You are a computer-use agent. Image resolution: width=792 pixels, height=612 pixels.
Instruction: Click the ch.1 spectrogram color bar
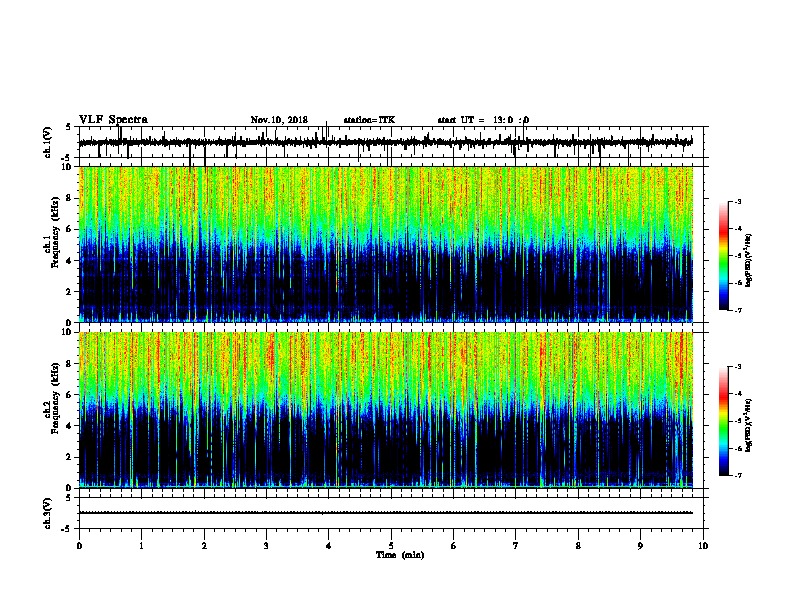point(723,256)
